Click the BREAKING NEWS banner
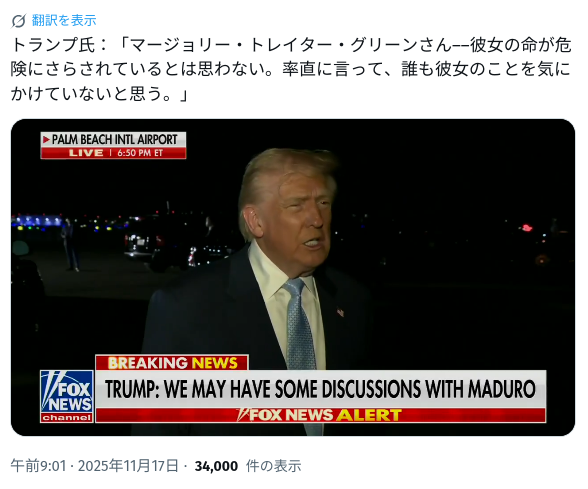This screenshot has width=588, height=489. [x=172, y=363]
